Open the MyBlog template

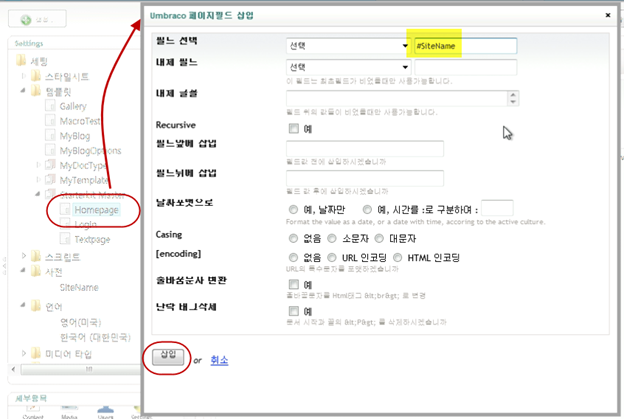click(x=74, y=136)
